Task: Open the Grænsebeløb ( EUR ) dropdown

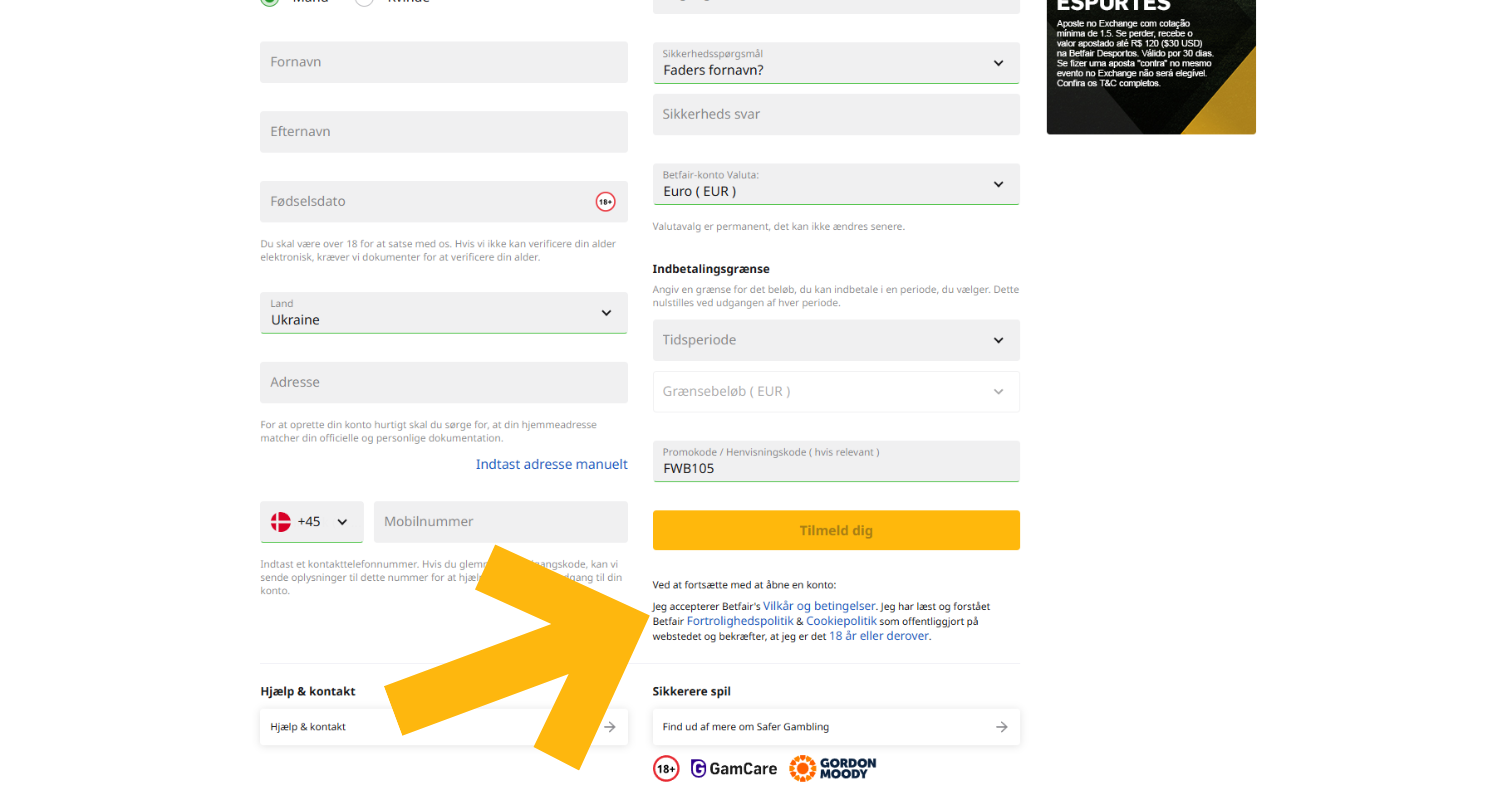Action: (836, 392)
